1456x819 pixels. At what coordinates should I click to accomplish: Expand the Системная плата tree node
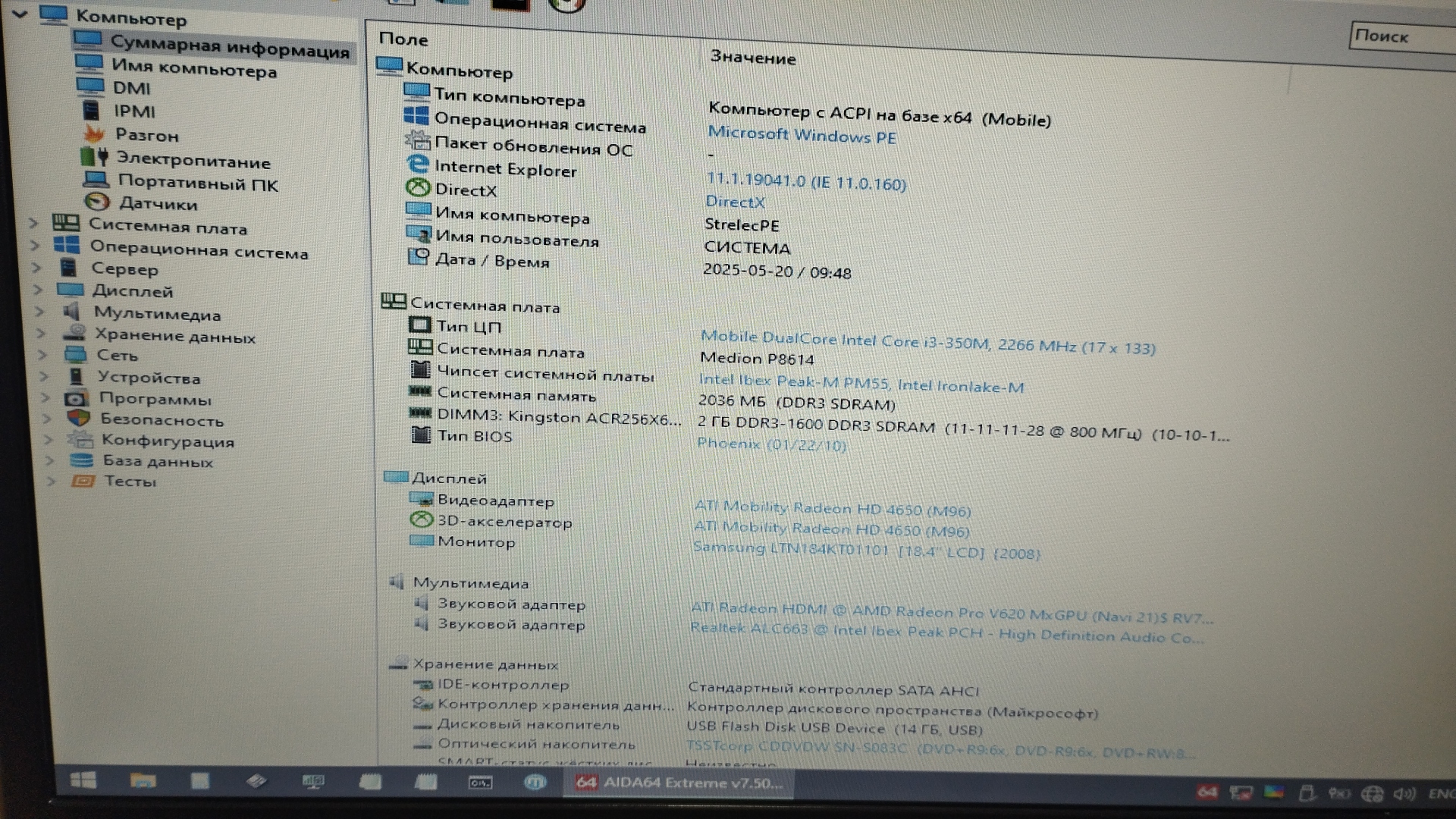[x=33, y=223]
